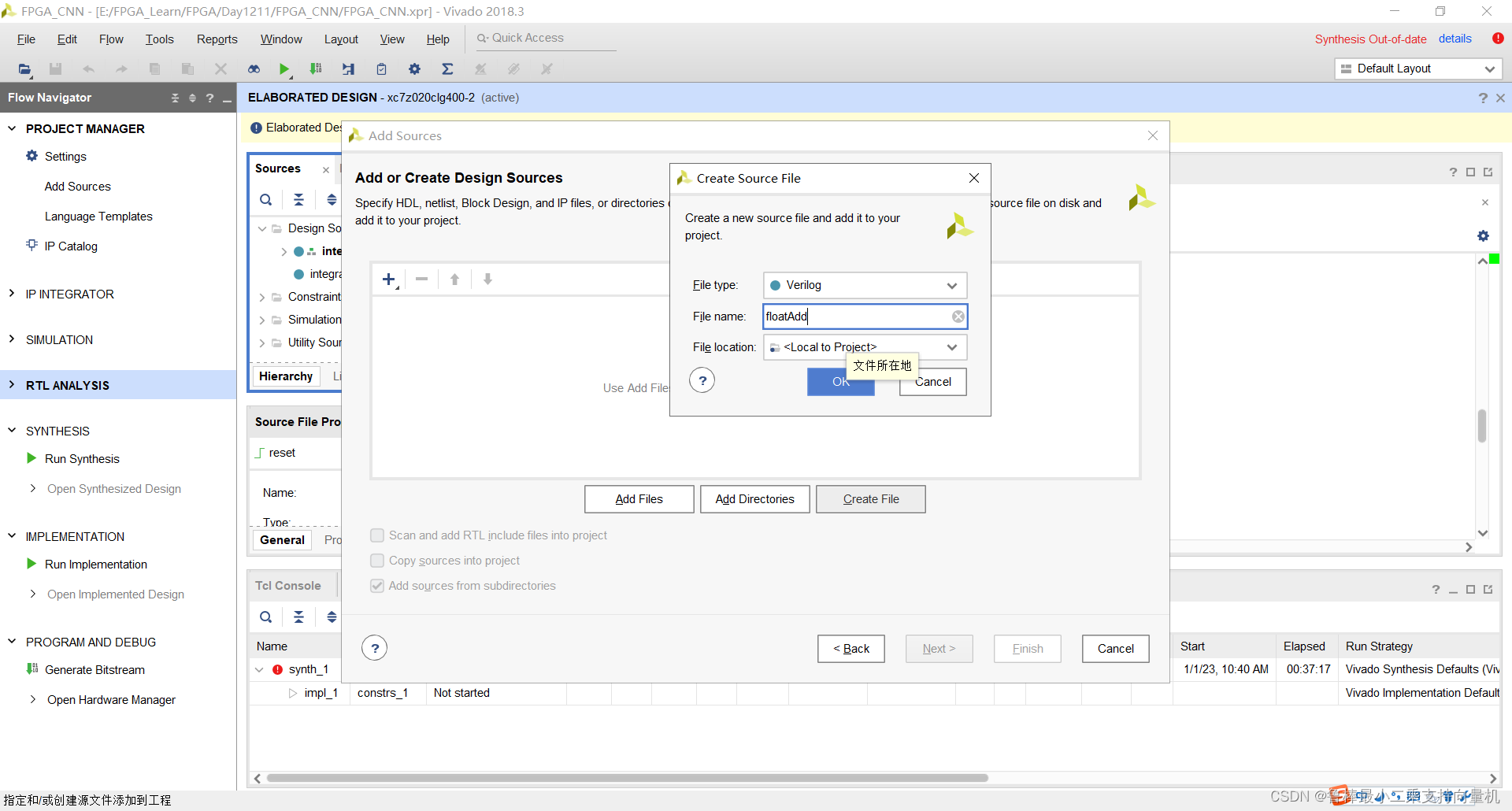Click the Add Directories button

click(754, 499)
